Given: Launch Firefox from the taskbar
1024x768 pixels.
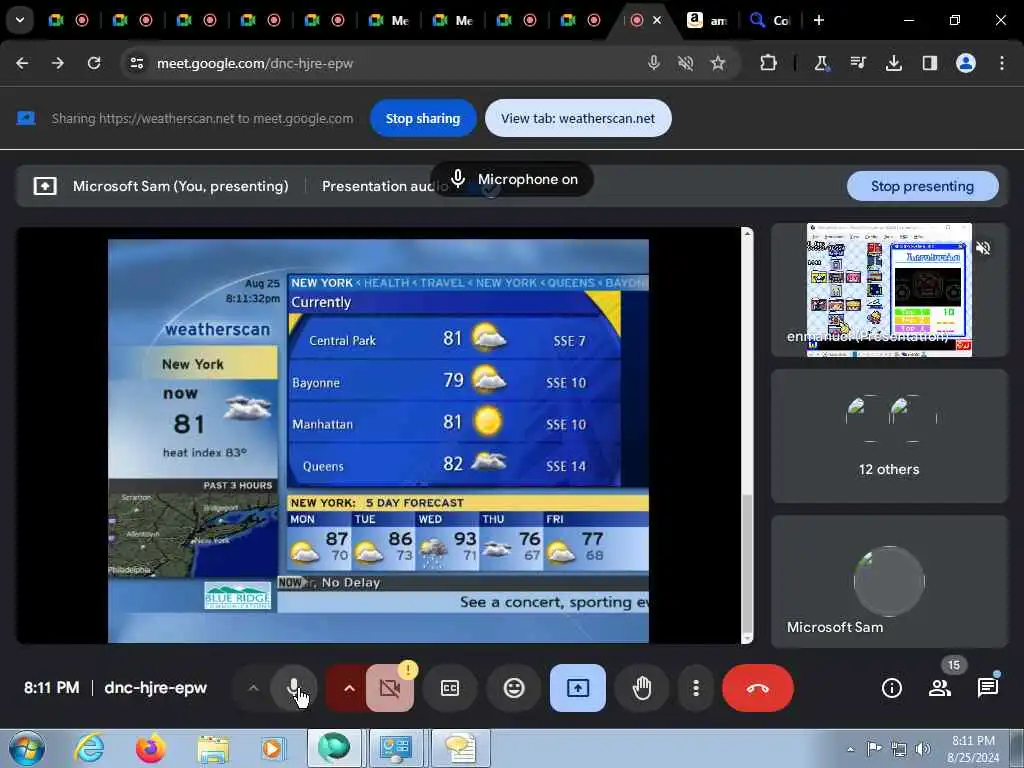Looking at the screenshot, I should [x=150, y=748].
